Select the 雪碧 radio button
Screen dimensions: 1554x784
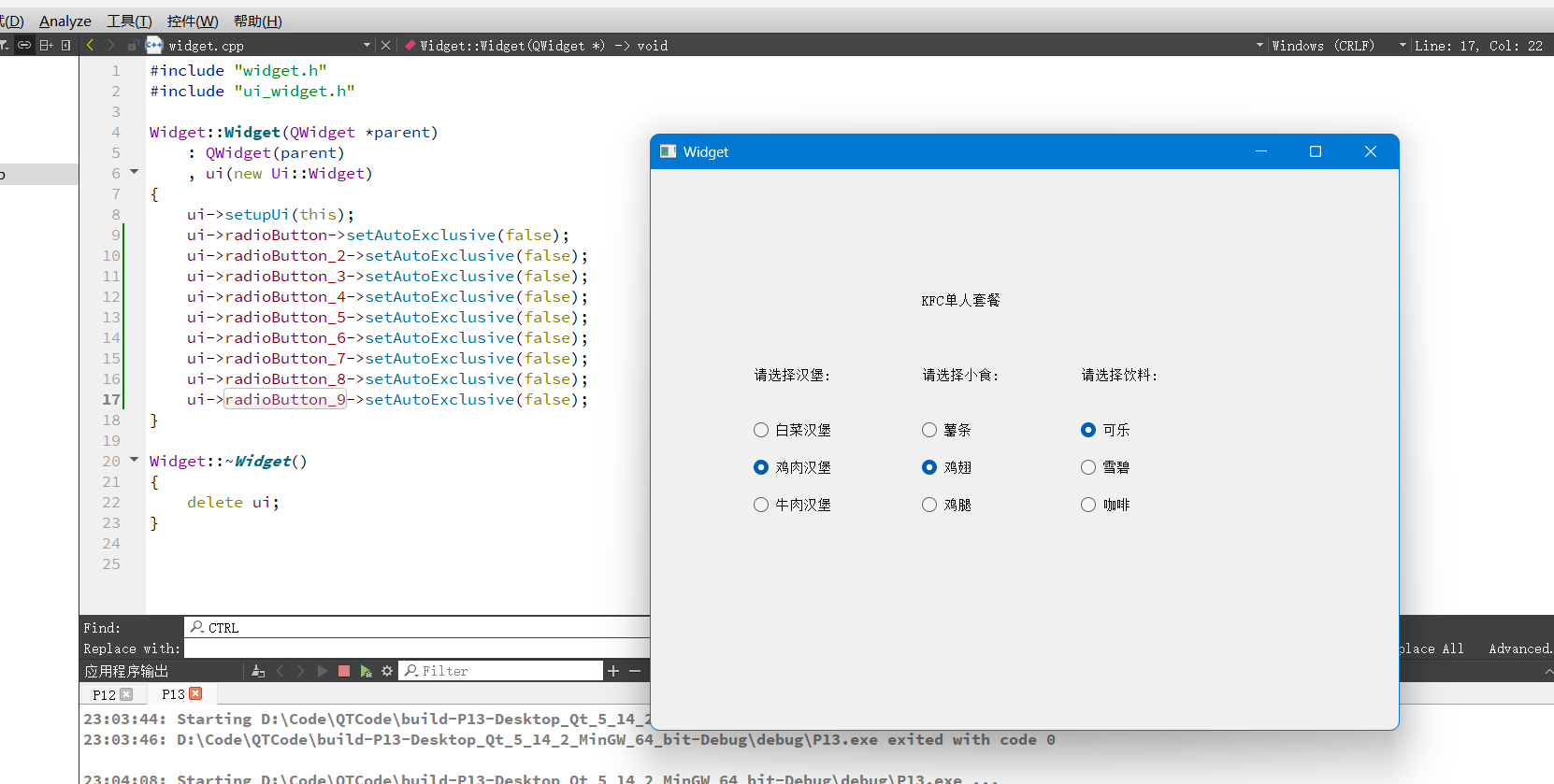(x=1088, y=467)
